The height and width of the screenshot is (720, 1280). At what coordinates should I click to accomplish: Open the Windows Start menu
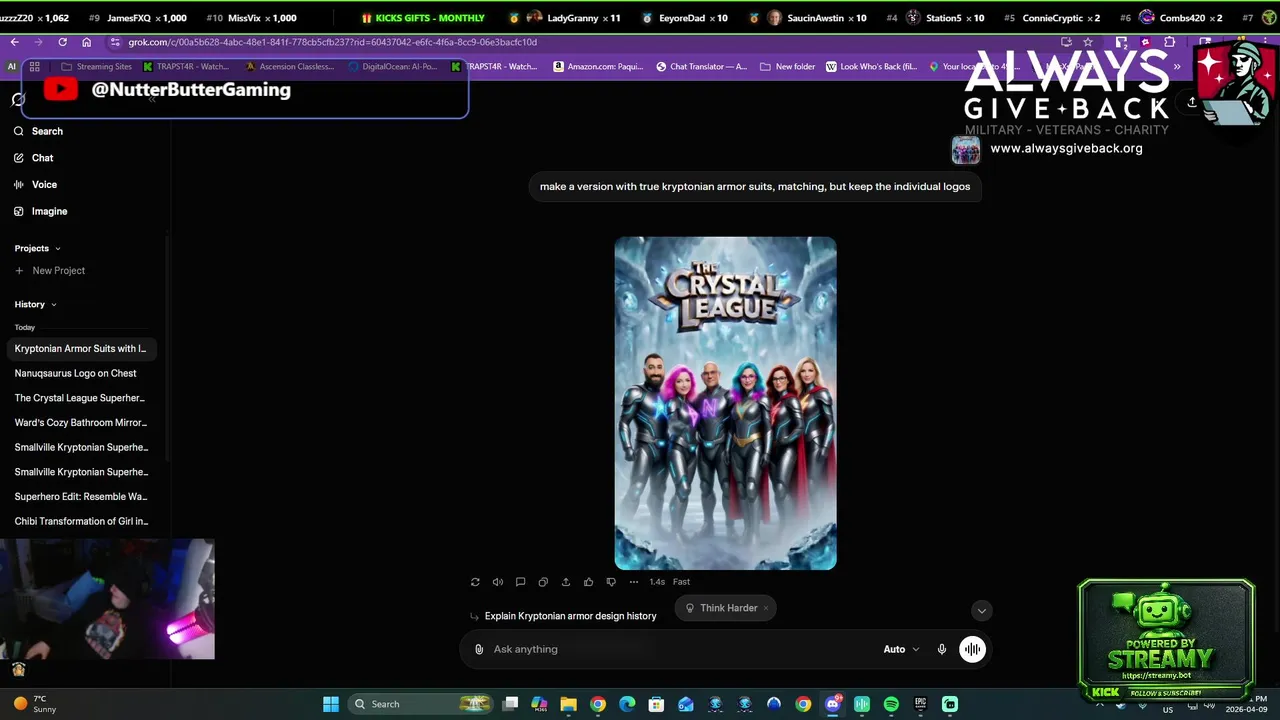(x=331, y=704)
